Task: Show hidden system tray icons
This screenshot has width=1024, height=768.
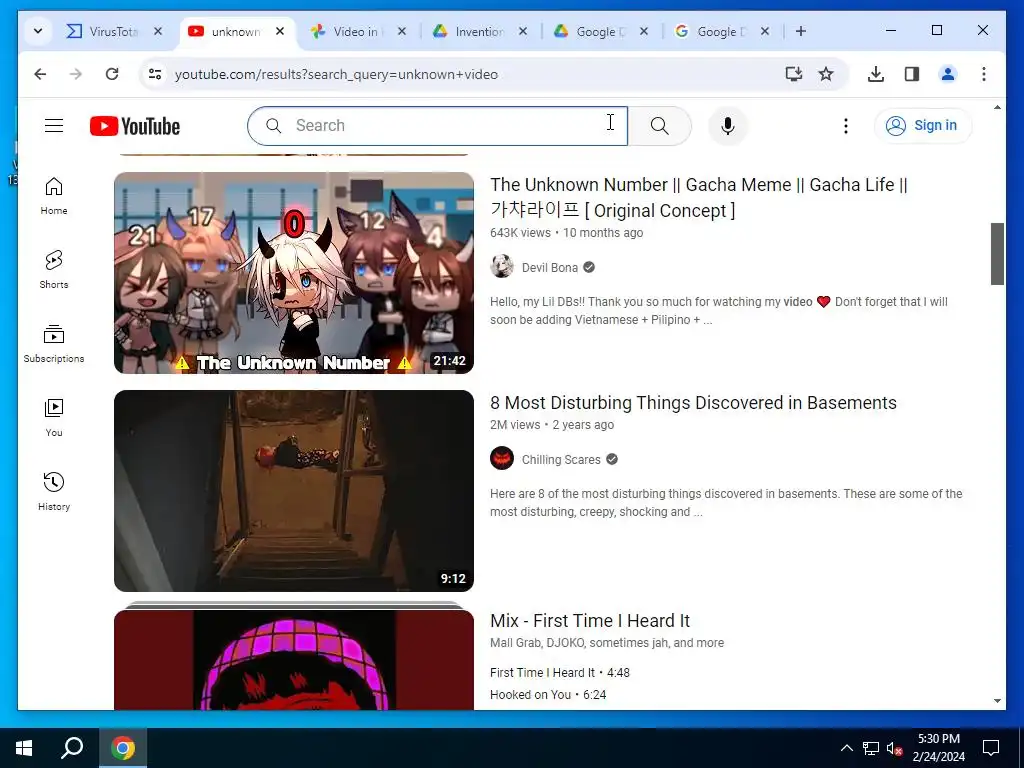Action: [846, 748]
